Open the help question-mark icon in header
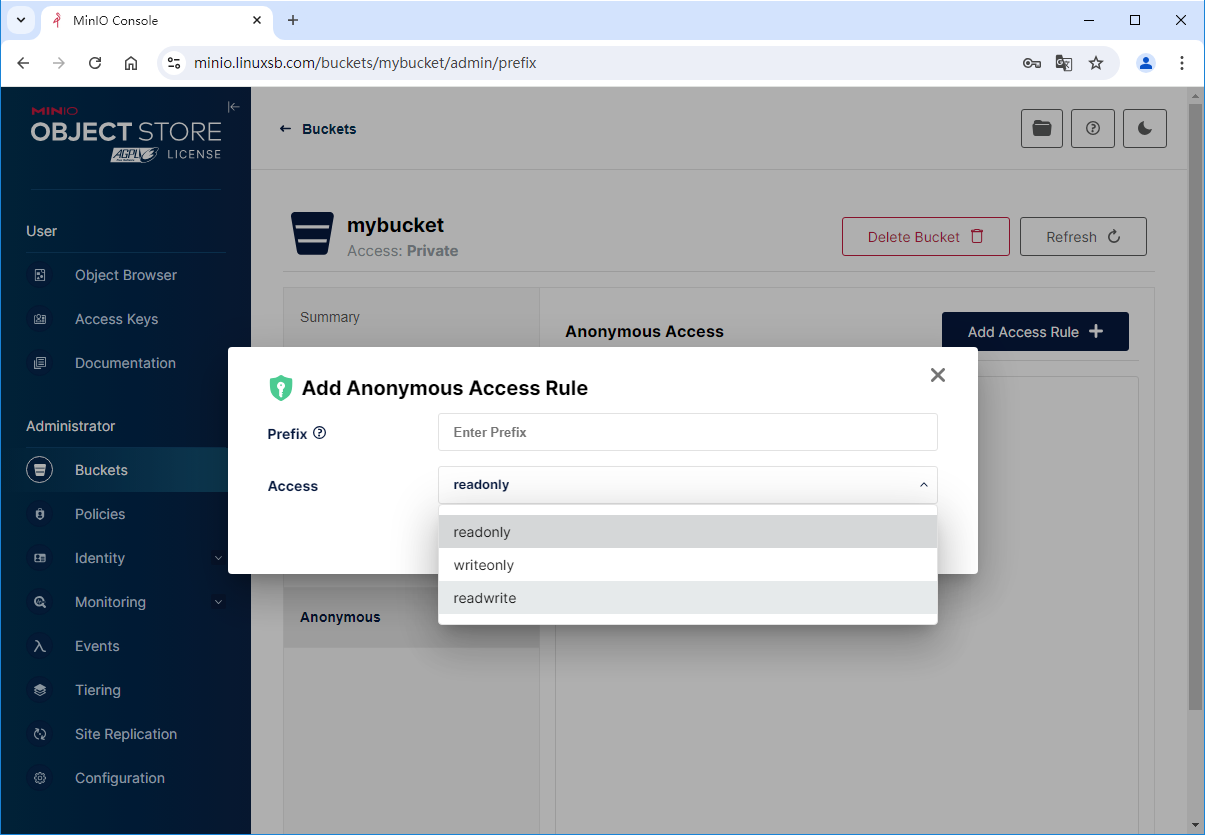Screen dimensions: 1205x835 point(1093,128)
